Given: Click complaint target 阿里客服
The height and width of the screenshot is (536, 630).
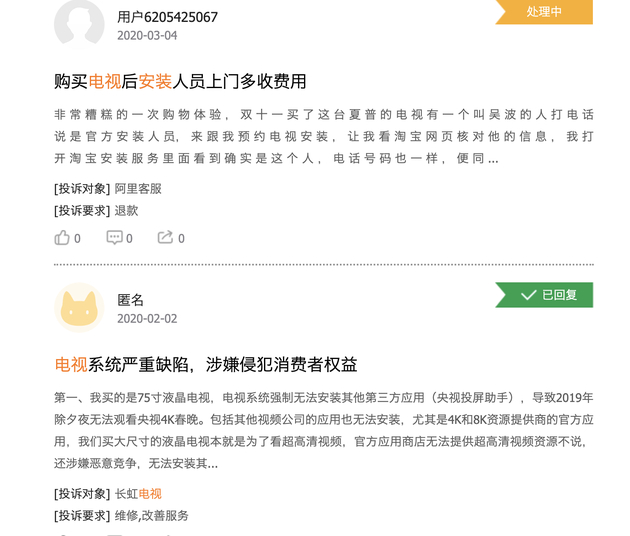Looking at the screenshot, I should tap(138, 188).
